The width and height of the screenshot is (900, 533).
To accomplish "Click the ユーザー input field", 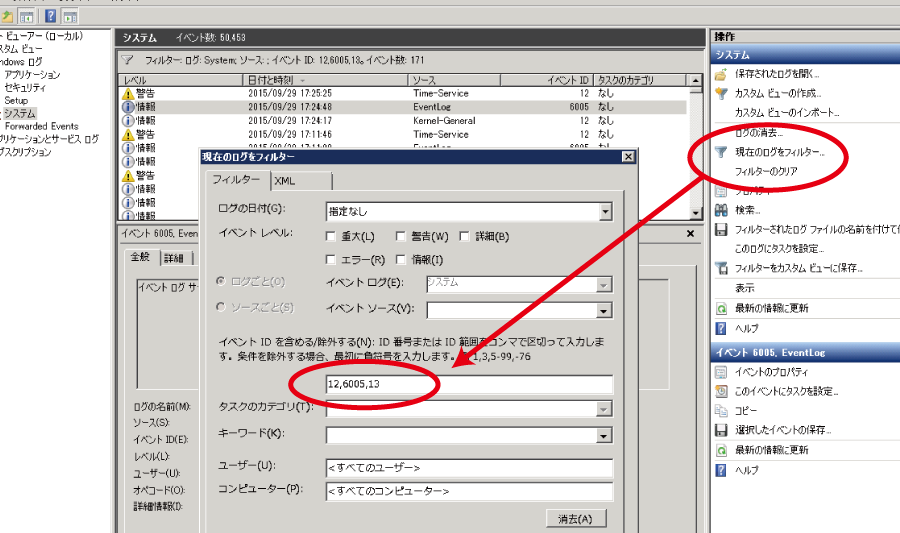I will click(469, 468).
